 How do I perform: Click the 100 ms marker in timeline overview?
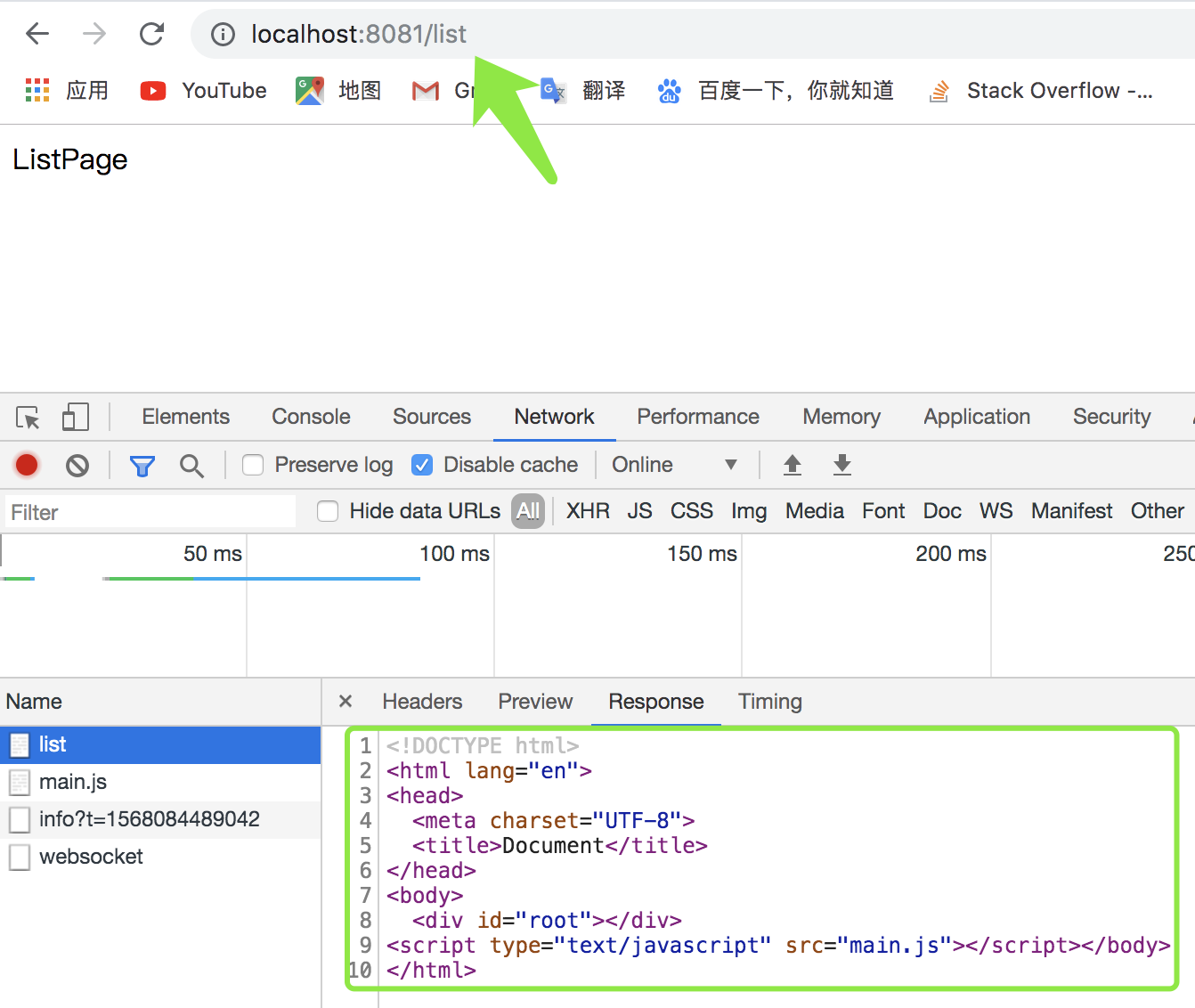coord(454,554)
